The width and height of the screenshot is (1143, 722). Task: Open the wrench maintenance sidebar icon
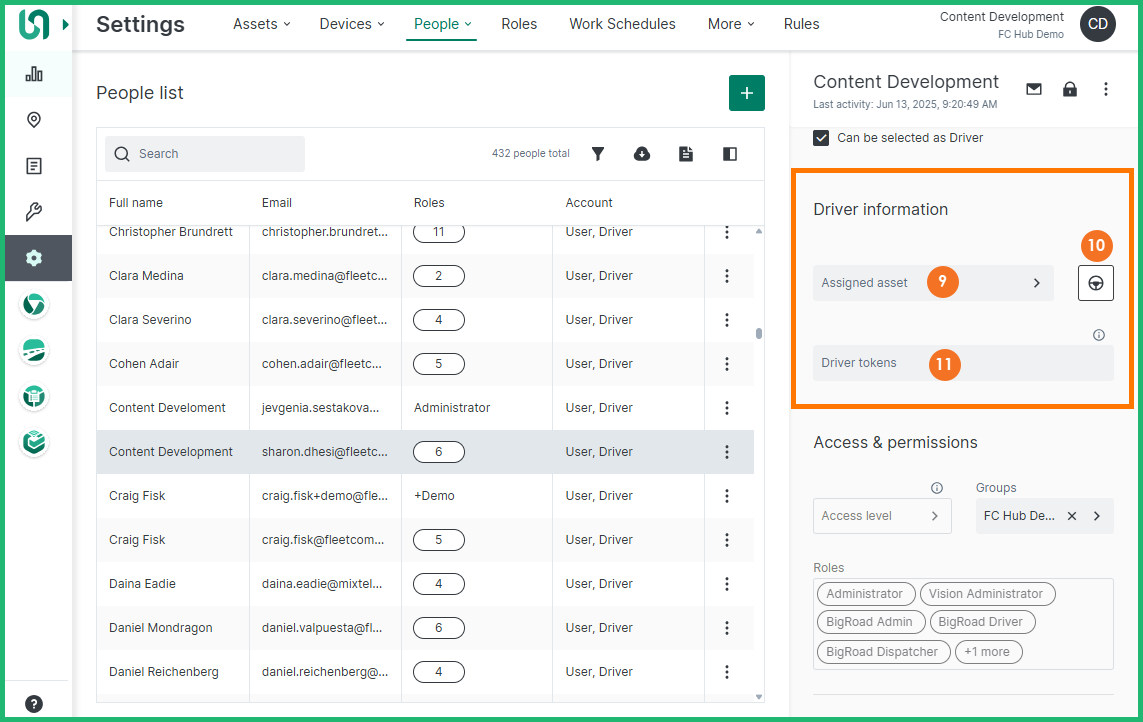click(x=34, y=212)
